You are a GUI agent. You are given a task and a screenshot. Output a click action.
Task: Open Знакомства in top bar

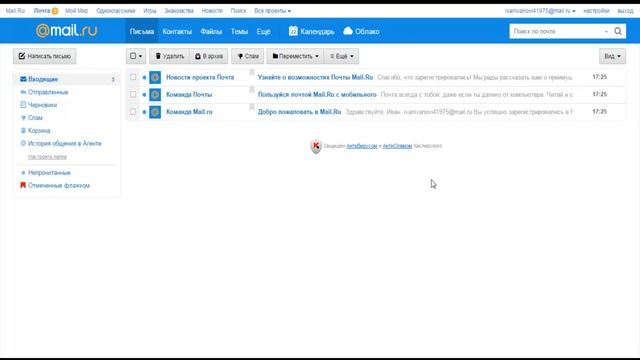tap(179, 11)
